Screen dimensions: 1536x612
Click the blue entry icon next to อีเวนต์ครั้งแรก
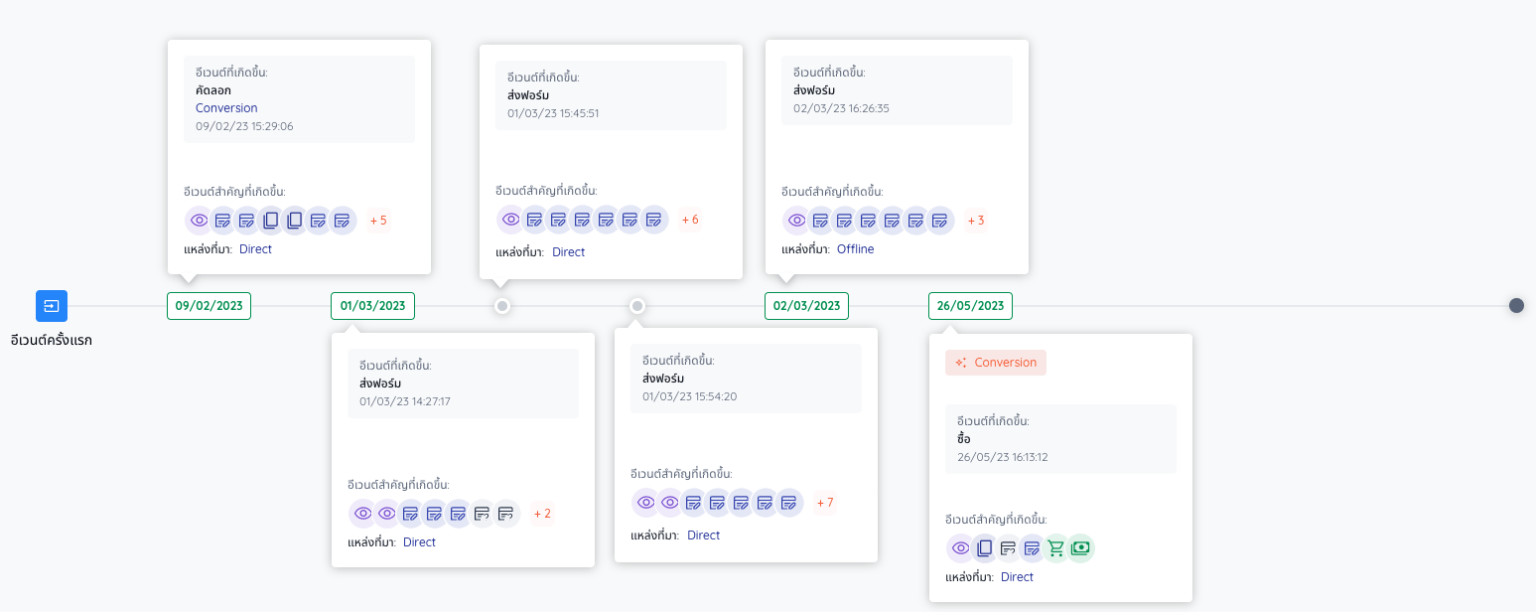pyautogui.click(x=52, y=306)
